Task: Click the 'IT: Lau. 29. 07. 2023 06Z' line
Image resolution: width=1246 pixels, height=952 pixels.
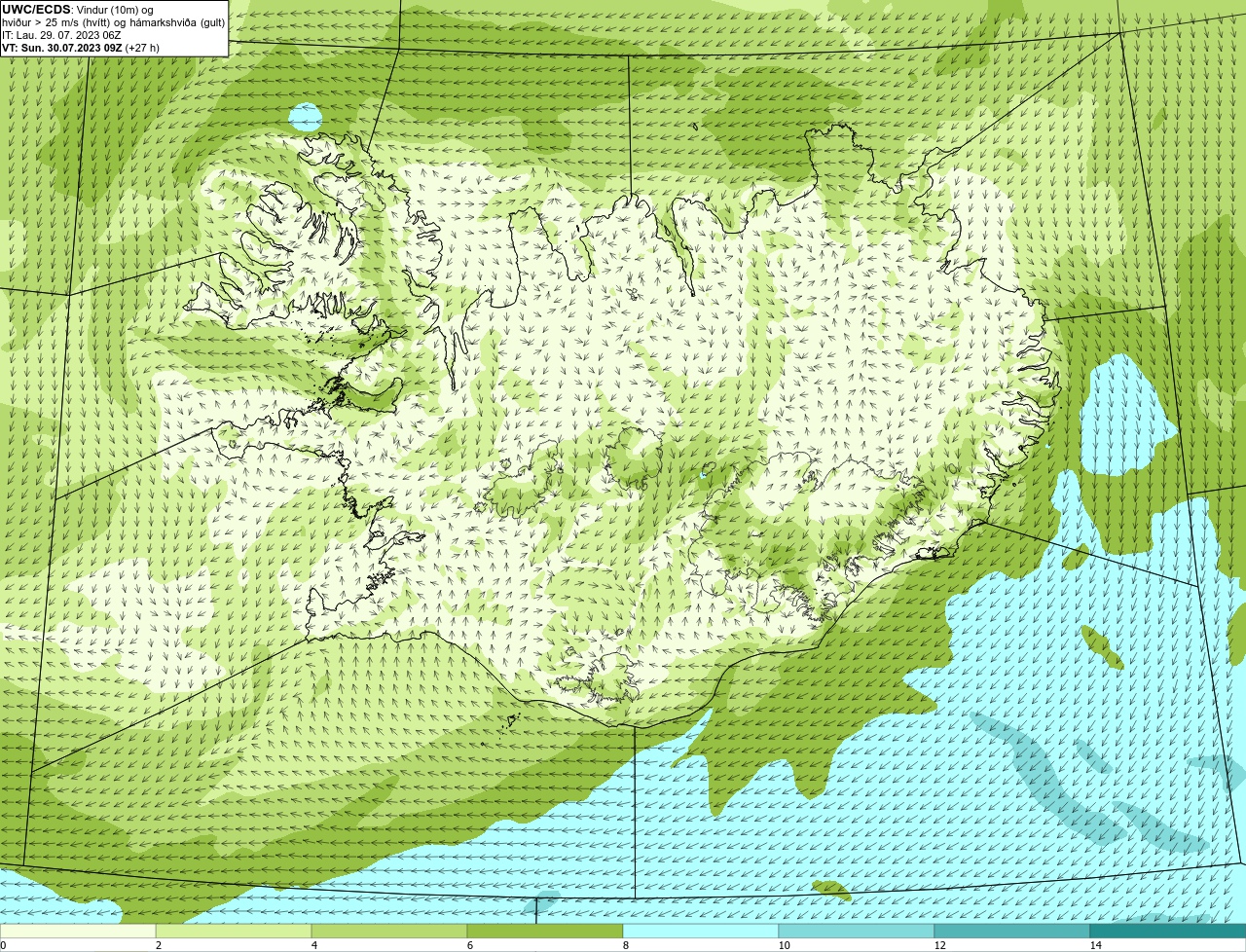Action: coord(61,35)
